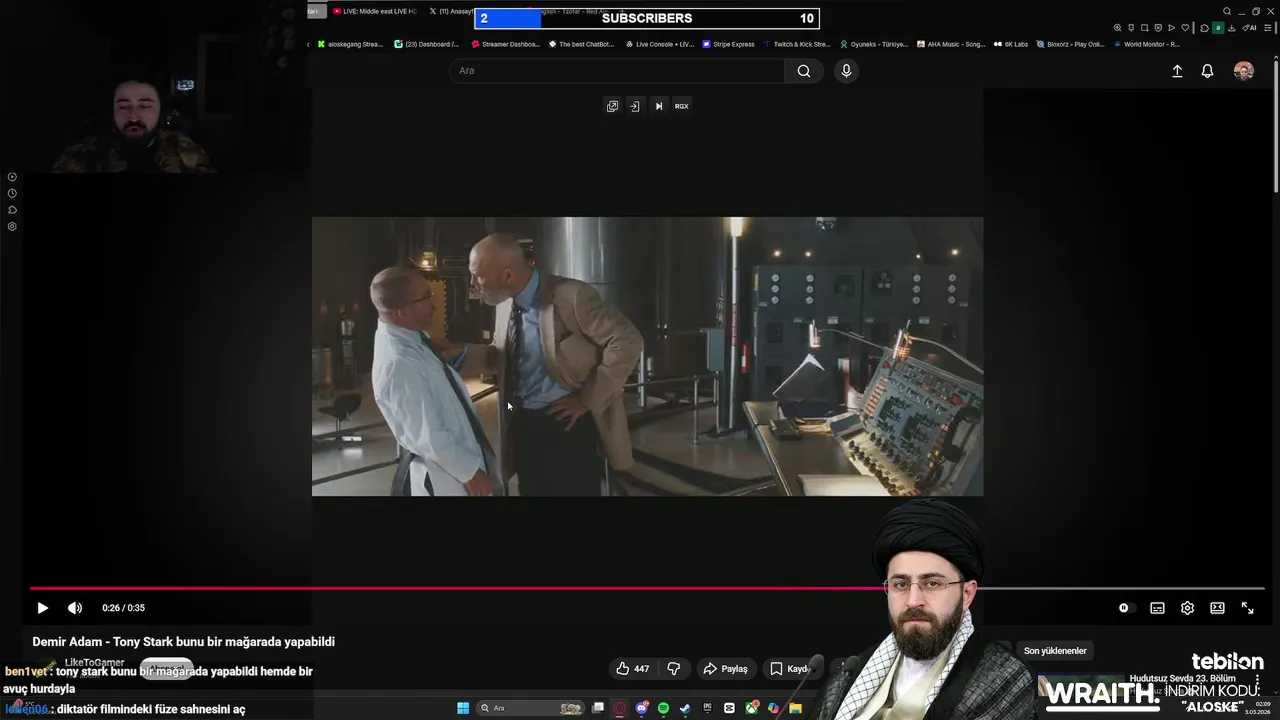Open the Windows Start menu
Screen dimensions: 1280x720
pyautogui.click(x=463, y=708)
